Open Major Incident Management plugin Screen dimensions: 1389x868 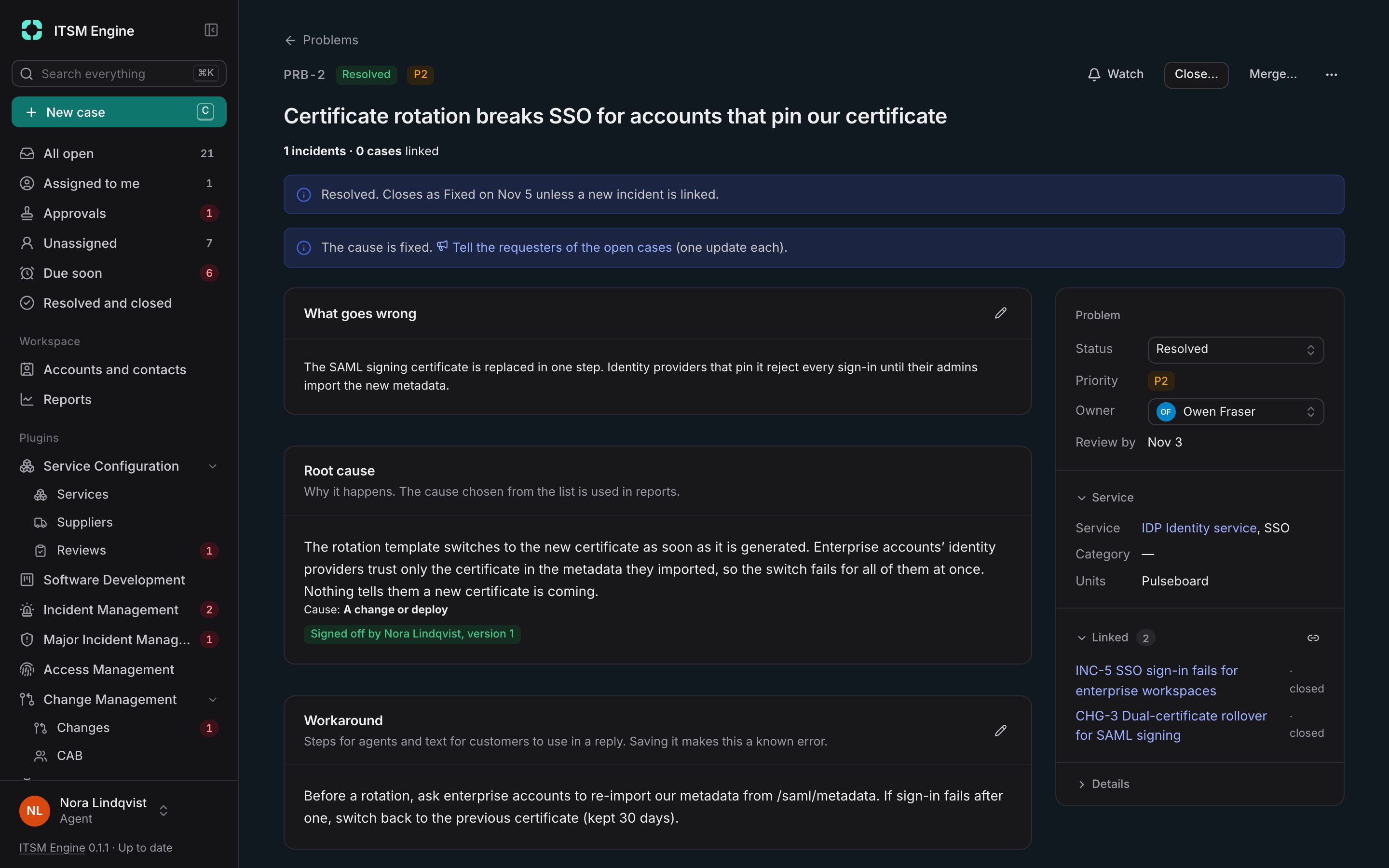tap(119, 639)
